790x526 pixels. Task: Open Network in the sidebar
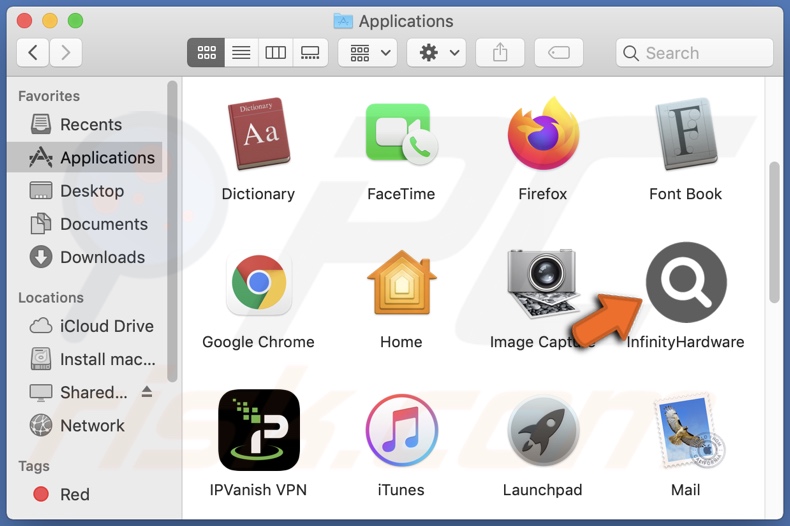pyautogui.click(x=85, y=426)
